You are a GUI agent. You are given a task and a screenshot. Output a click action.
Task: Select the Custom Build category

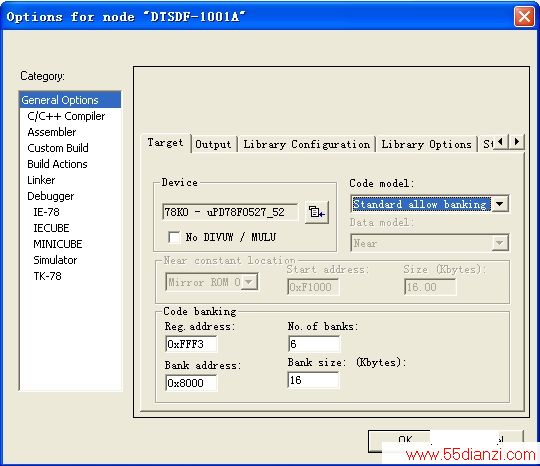[x=58, y=148]
